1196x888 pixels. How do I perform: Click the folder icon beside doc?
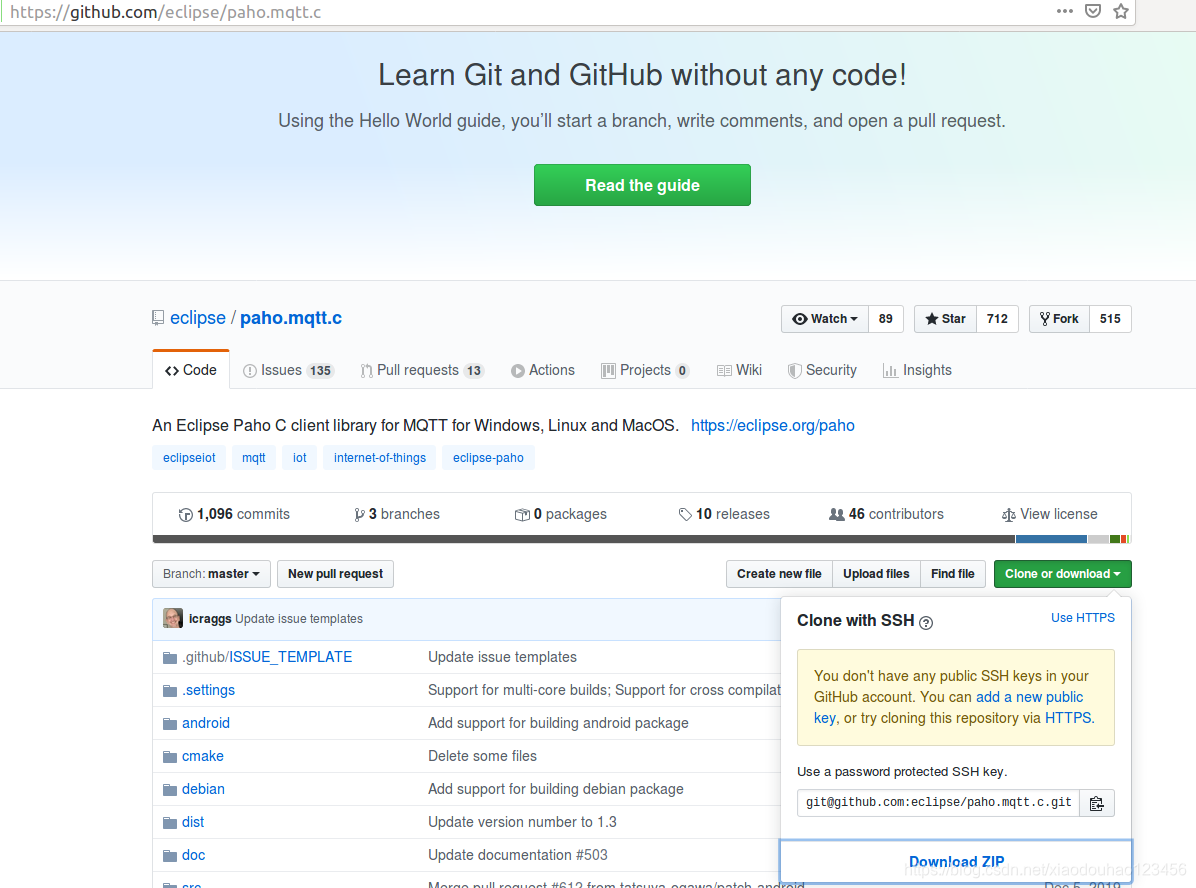point(170,856)
